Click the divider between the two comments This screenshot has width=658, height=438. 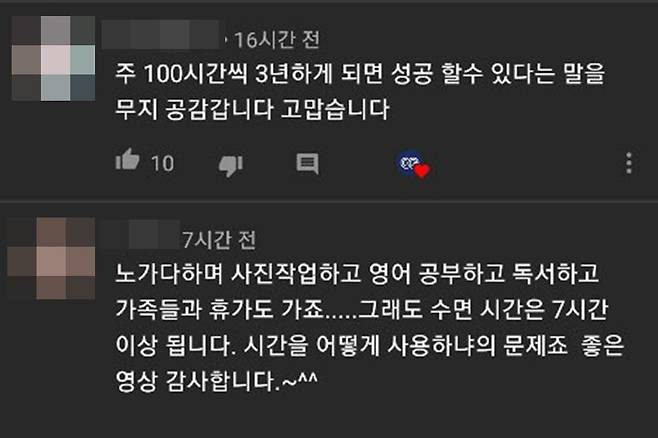click(x=329, y=202)
